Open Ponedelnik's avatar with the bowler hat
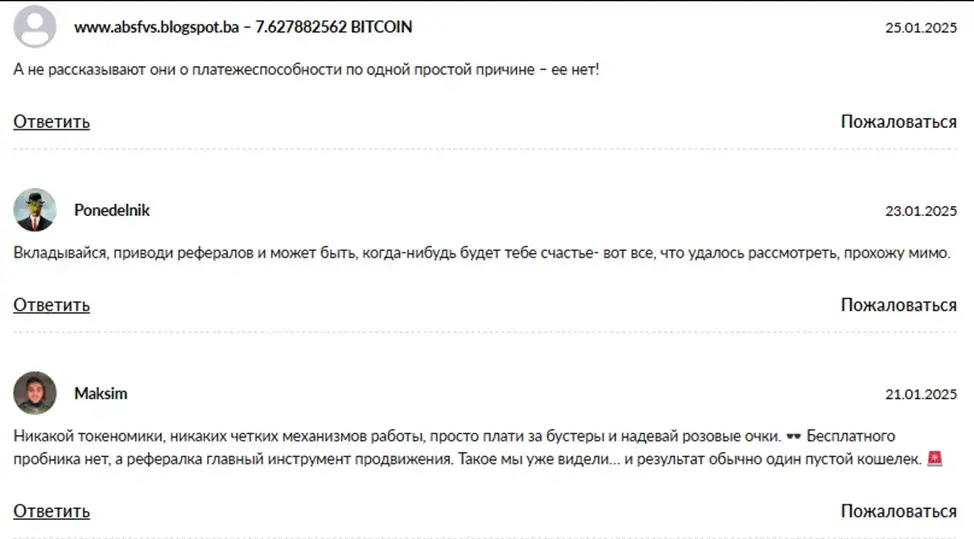The image size is (974, 539). coord(35,210)
